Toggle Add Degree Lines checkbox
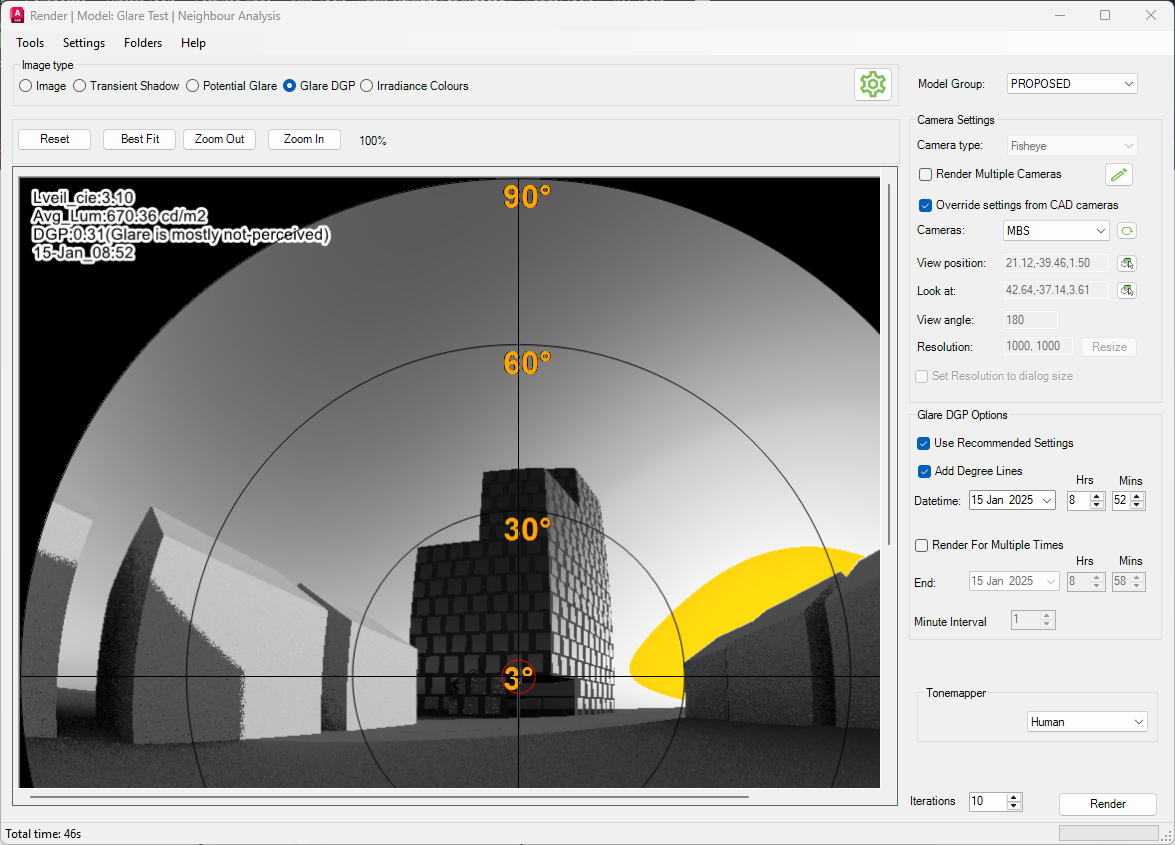1175x845 pixels. (x=924, y=471)
